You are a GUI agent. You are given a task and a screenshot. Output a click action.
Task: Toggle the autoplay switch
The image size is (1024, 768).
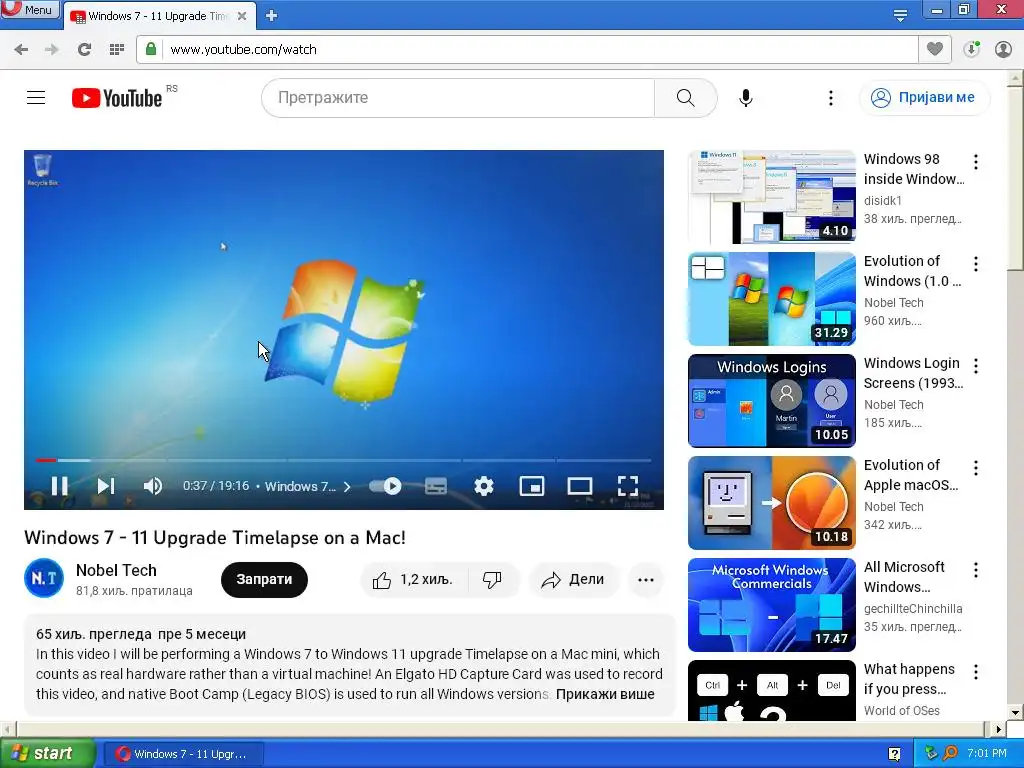385,486
